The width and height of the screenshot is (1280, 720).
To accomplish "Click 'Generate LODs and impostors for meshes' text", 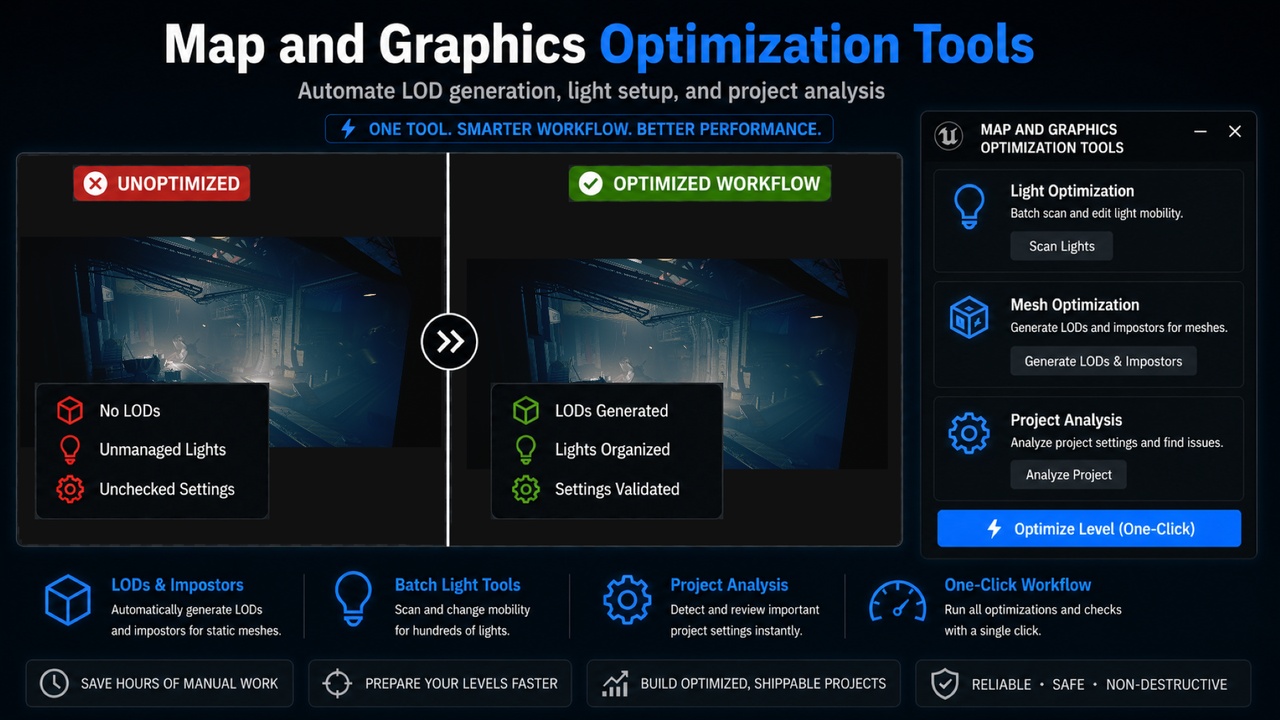I will 1119,327.
